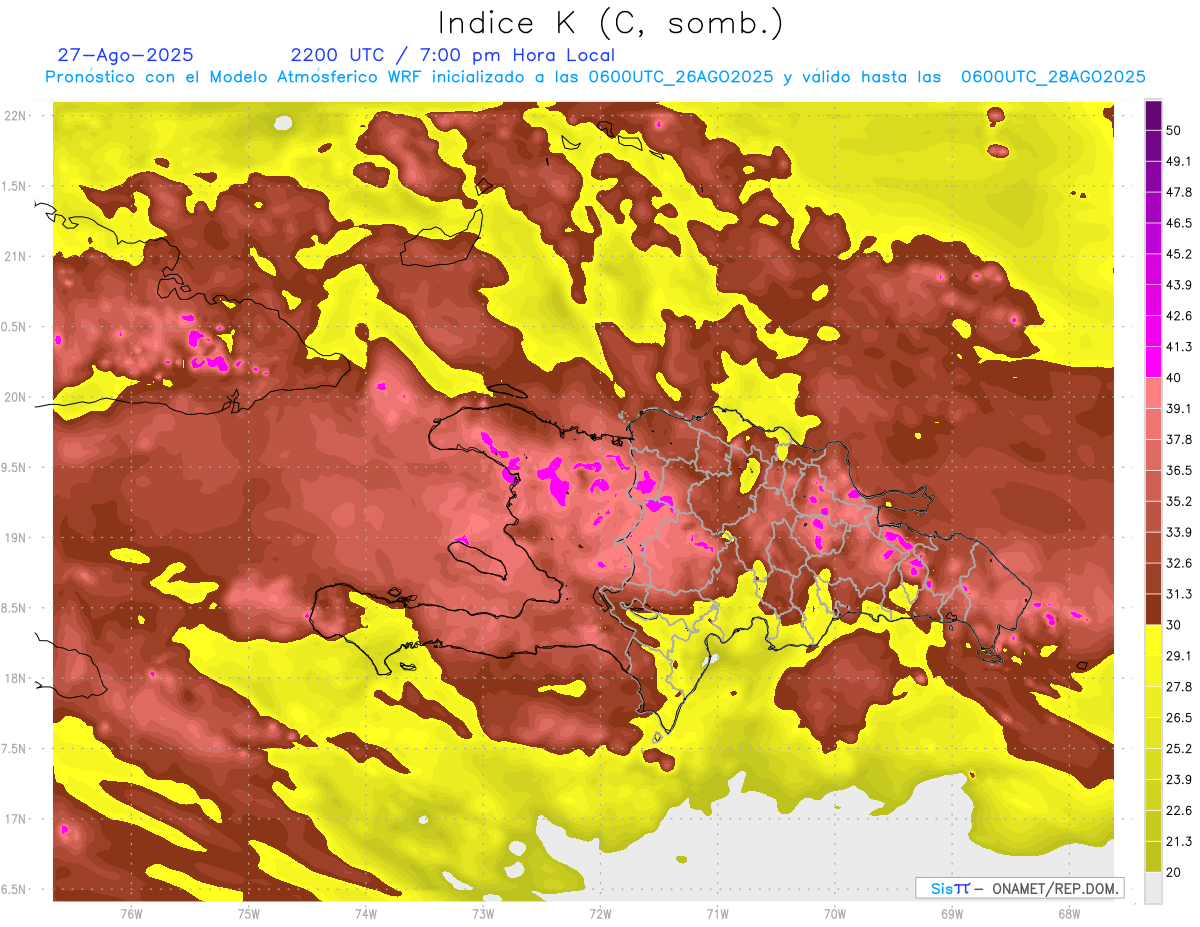
Task: Click the magenta swatch between 40 and 41.3
Action: (1153, 362)
